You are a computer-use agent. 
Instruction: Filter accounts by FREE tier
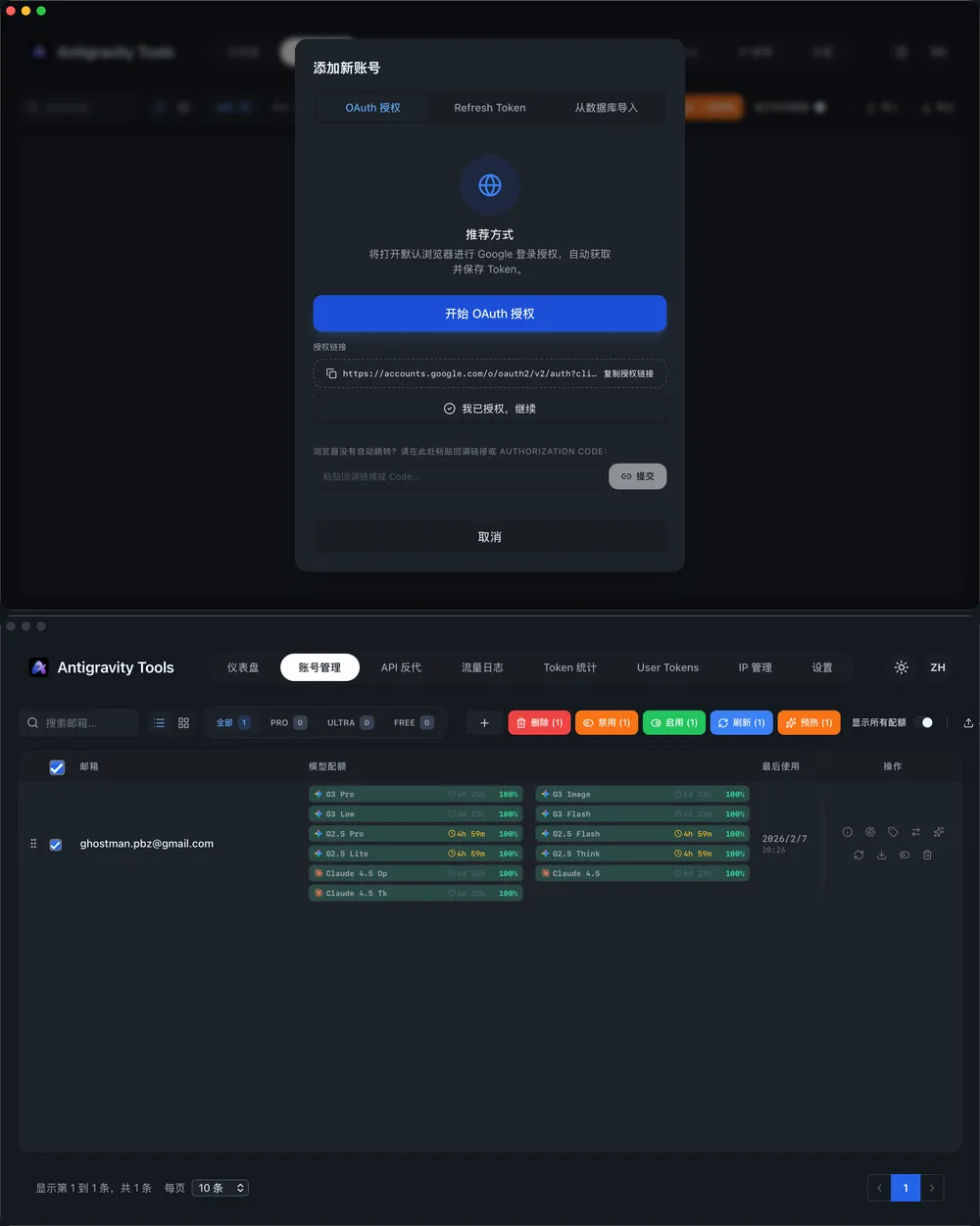tap(414, 722)
